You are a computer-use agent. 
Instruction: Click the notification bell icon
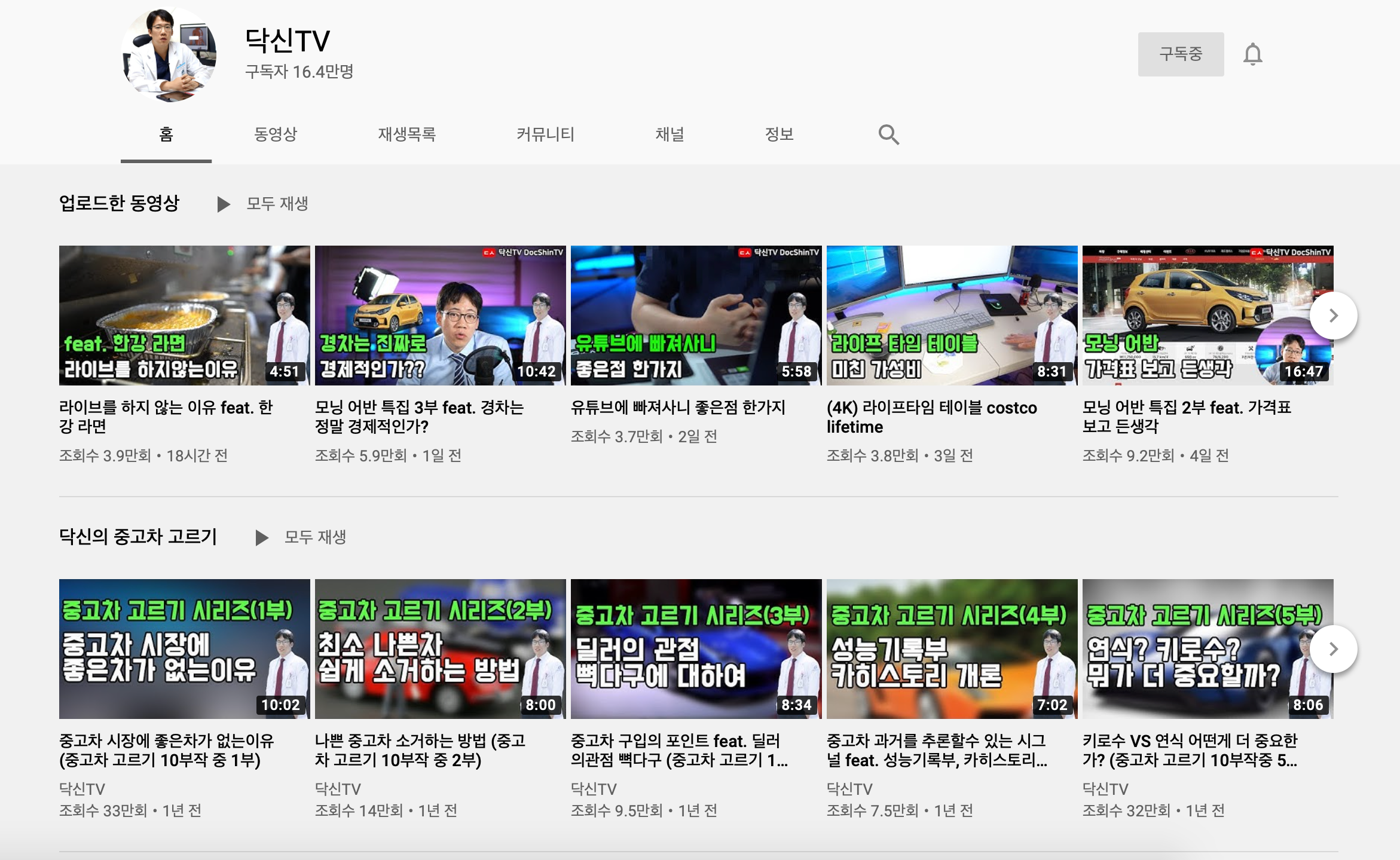pos(1252,54)
